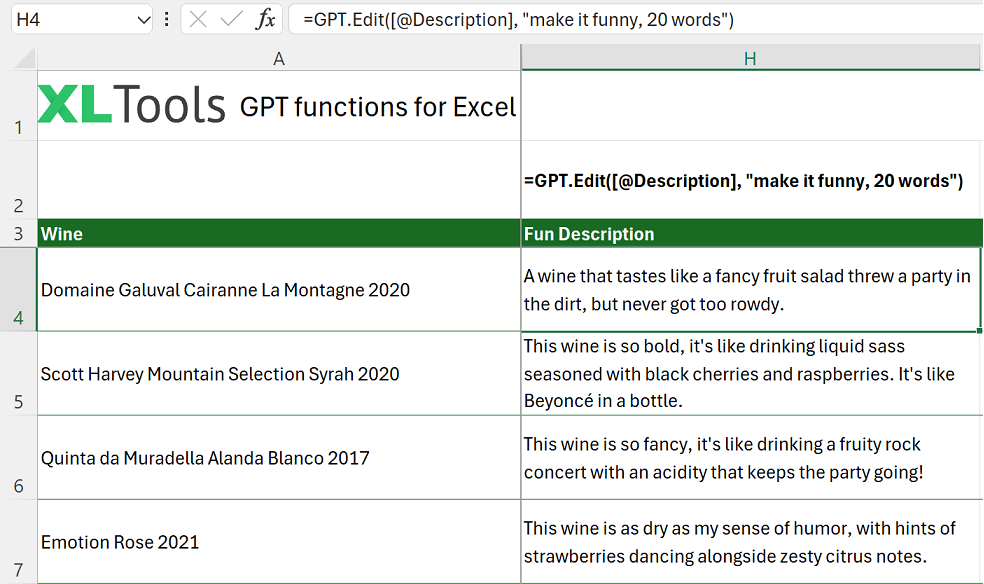
Task: Select the Wine header cell
Action: pos(277,233)
